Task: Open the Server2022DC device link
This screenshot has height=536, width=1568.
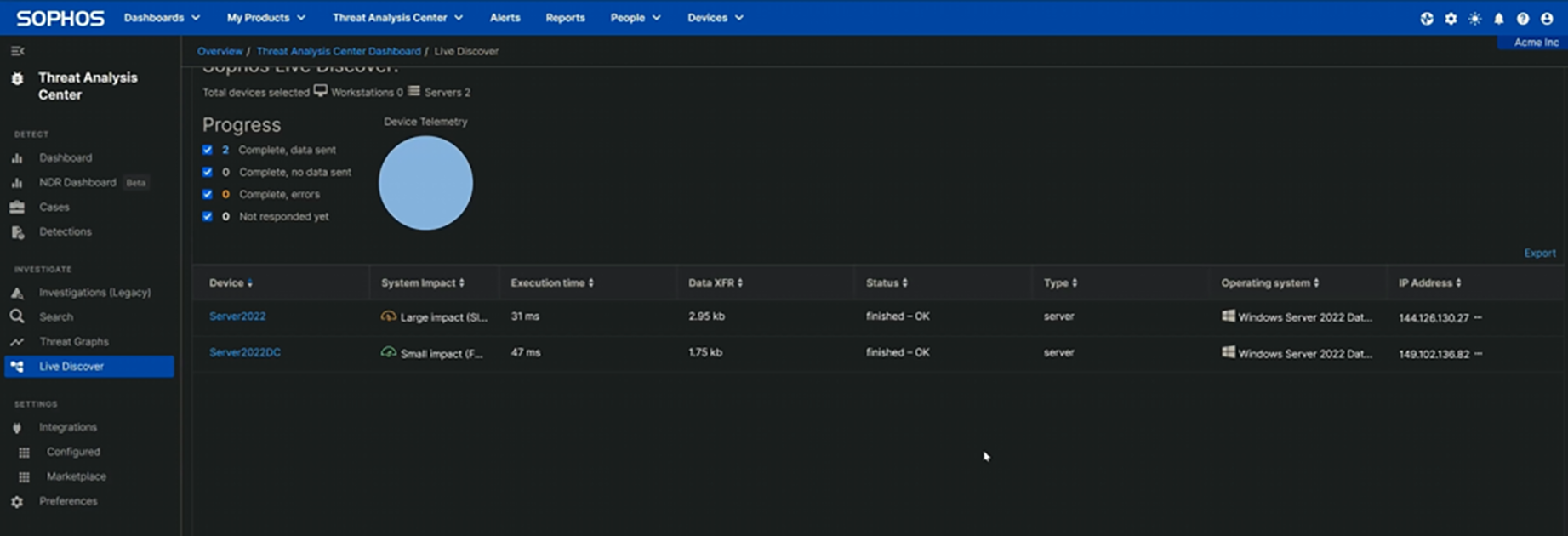Action: (x=245, y=352)
